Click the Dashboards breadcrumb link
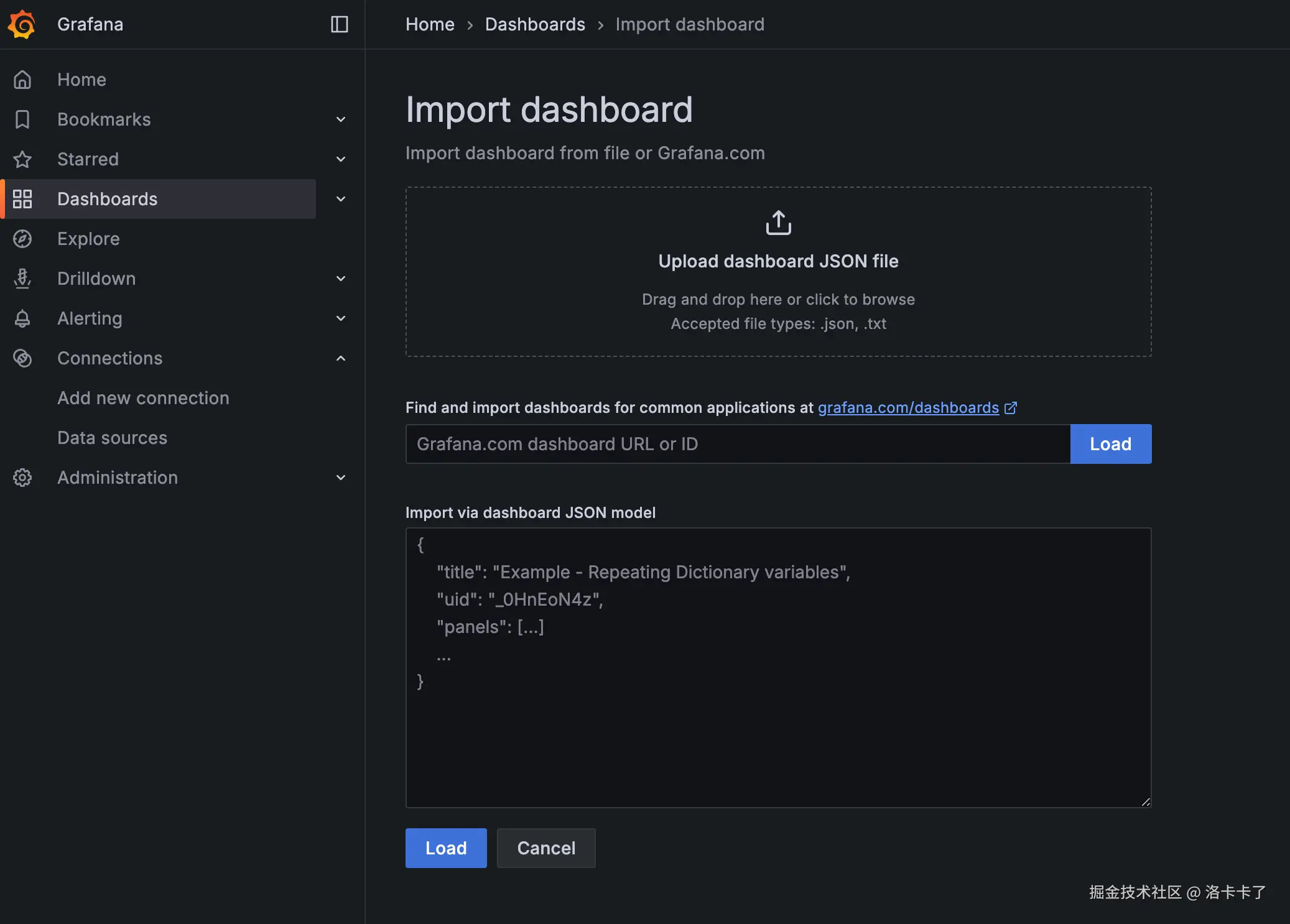 (x=535, y=24)
